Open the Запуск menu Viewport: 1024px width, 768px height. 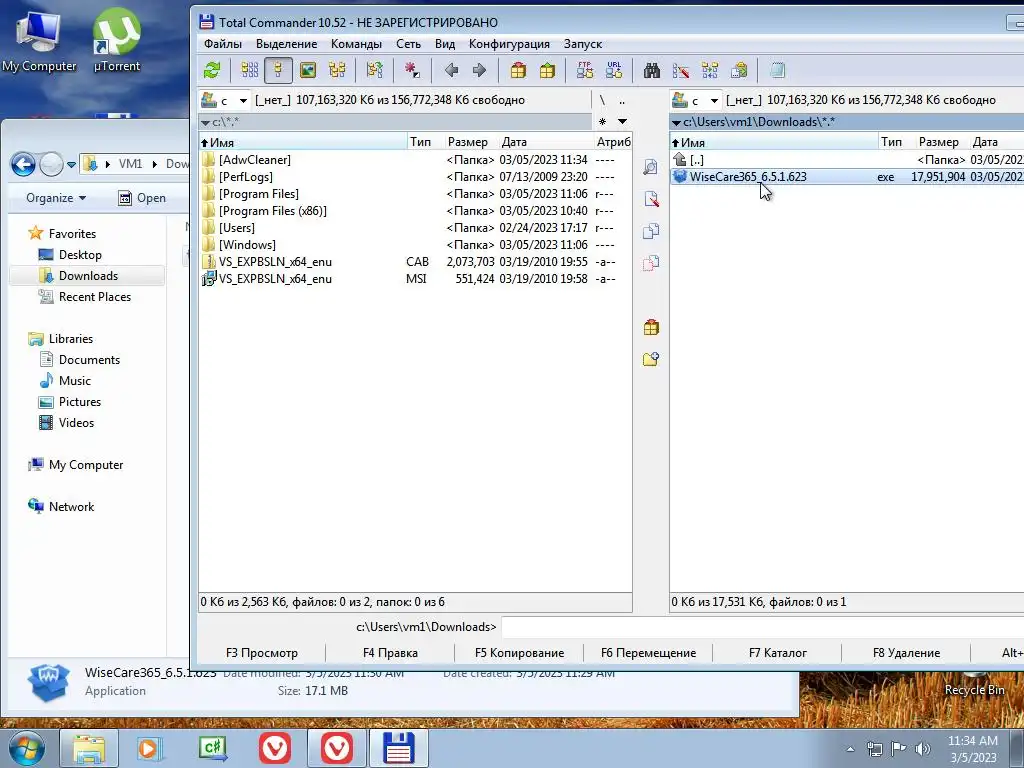583,44
